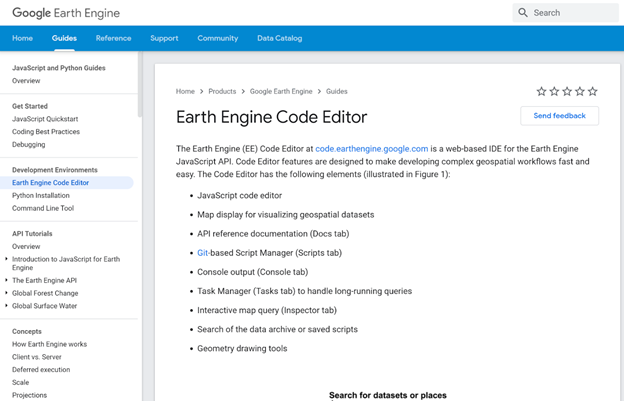The height and width of the screenshot is (401, 624).
Task: Open Coding Best Practices
Action: (46, 132)
